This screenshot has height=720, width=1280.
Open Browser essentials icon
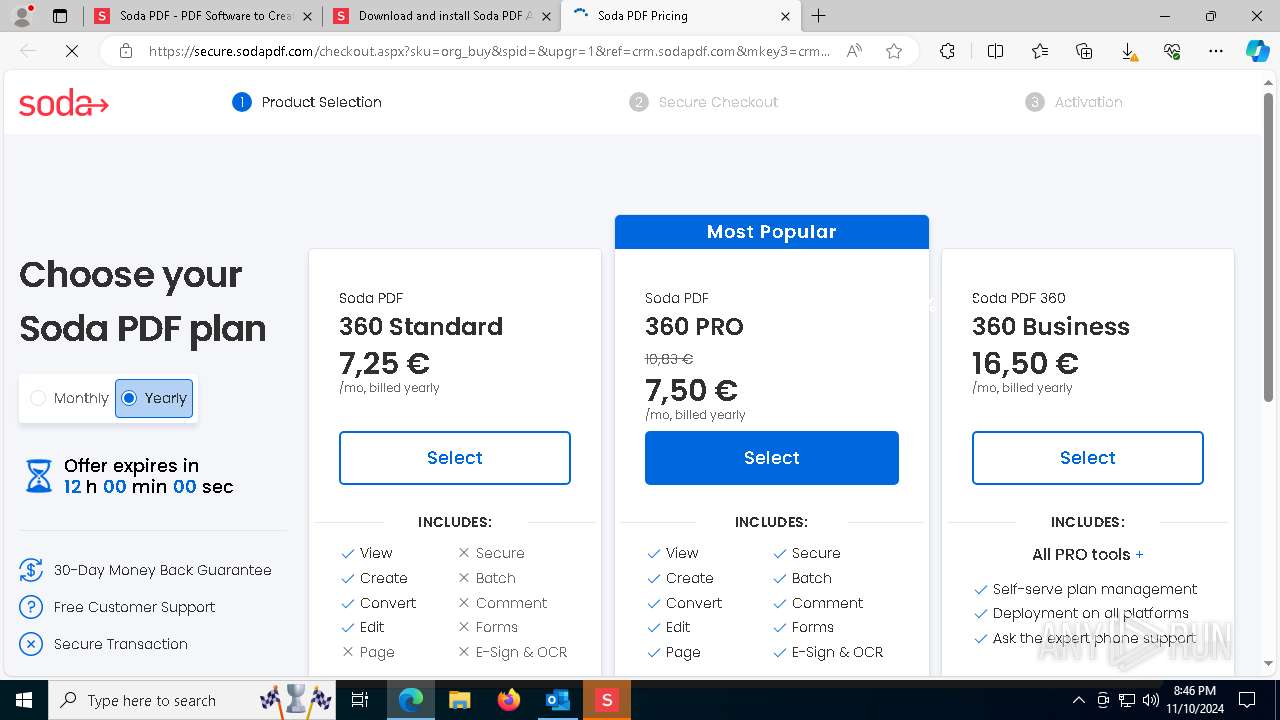point(1172,52)
